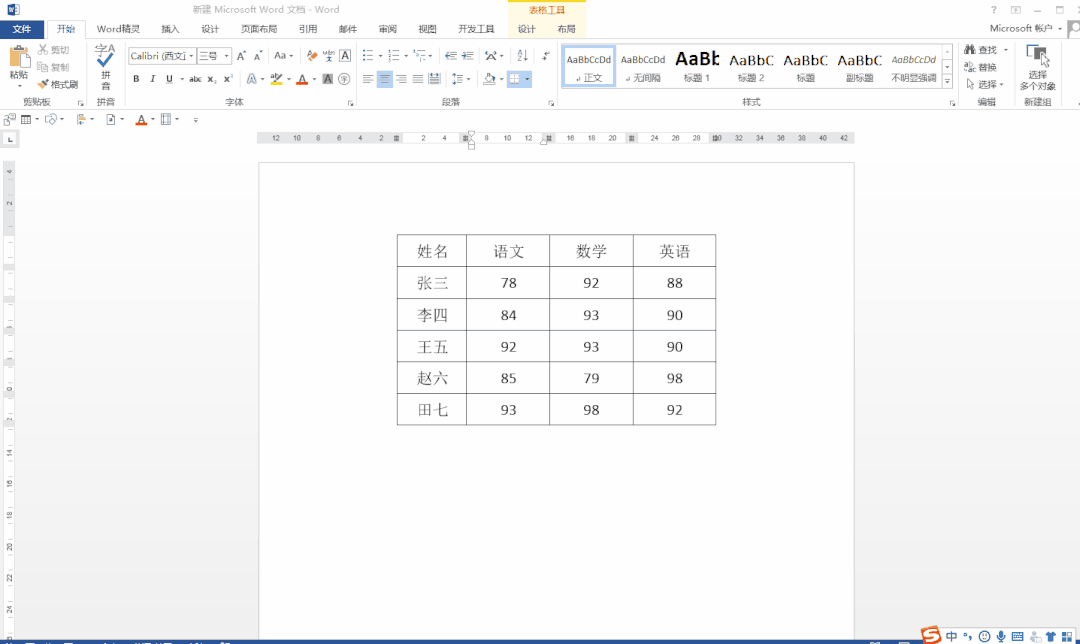Open the borders dropdown arrow
Image resolution: width=1080 pixels, height=644 pixels.
click(527, 79)
